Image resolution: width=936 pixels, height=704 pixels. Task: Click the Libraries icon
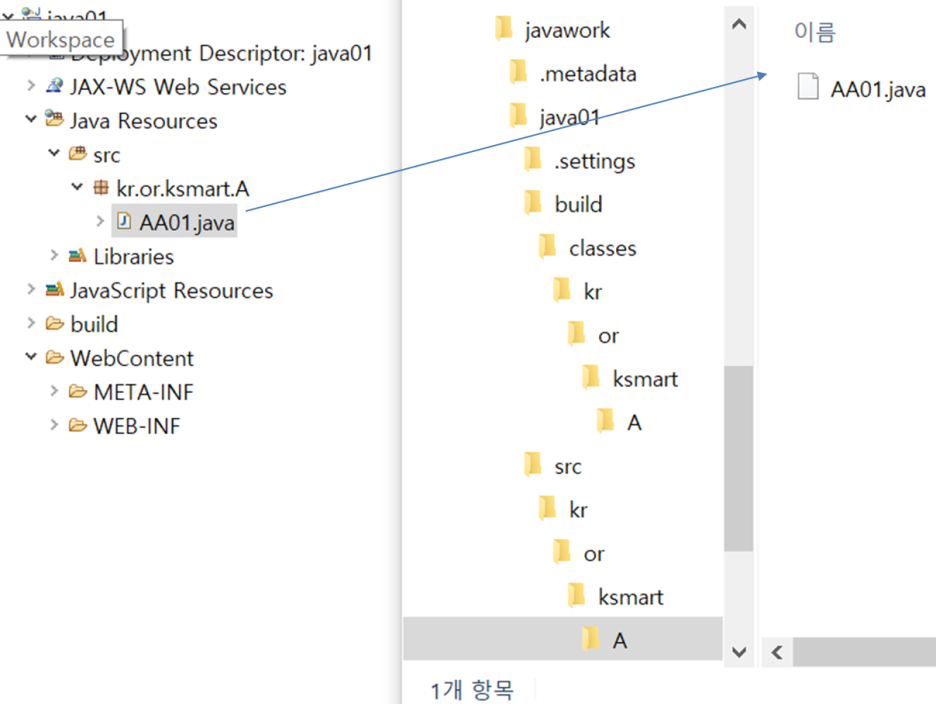tap(78, 256)
